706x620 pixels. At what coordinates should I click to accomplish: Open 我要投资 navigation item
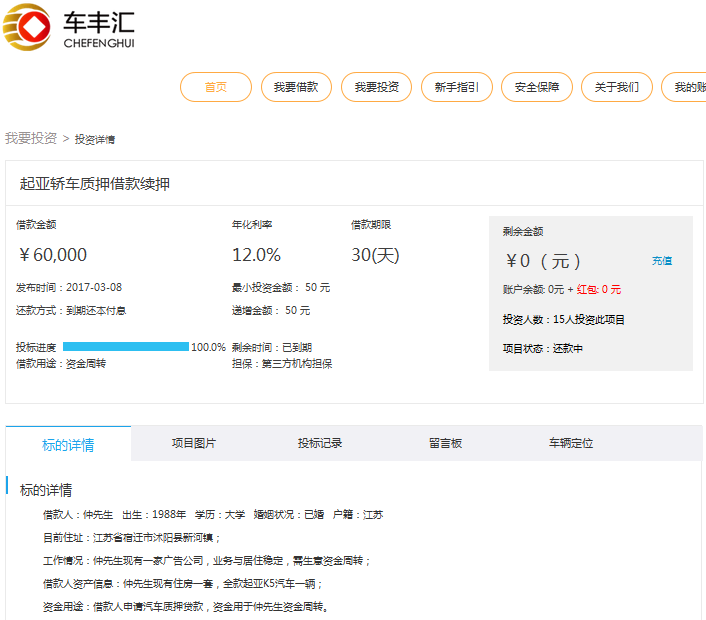pos(376,87)
